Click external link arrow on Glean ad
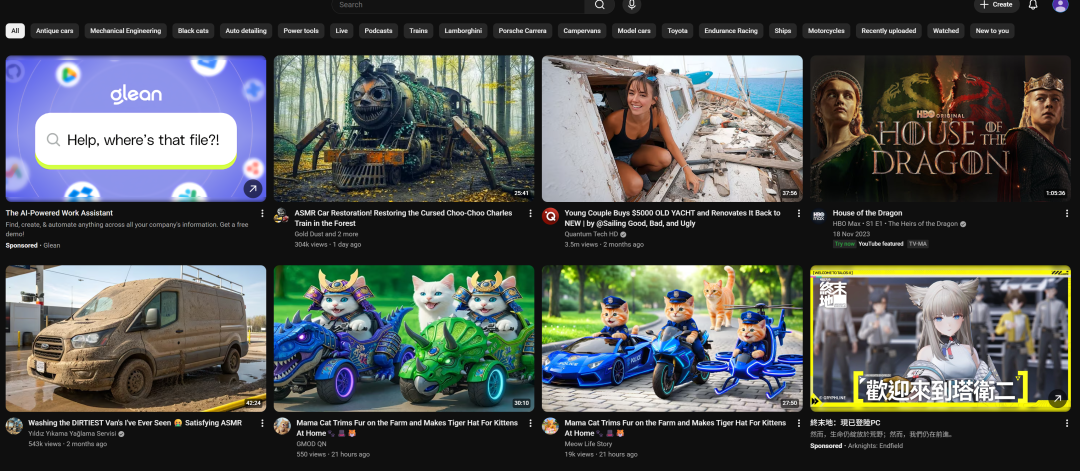This screenshot has height=471, width=1080. (252, 188)
